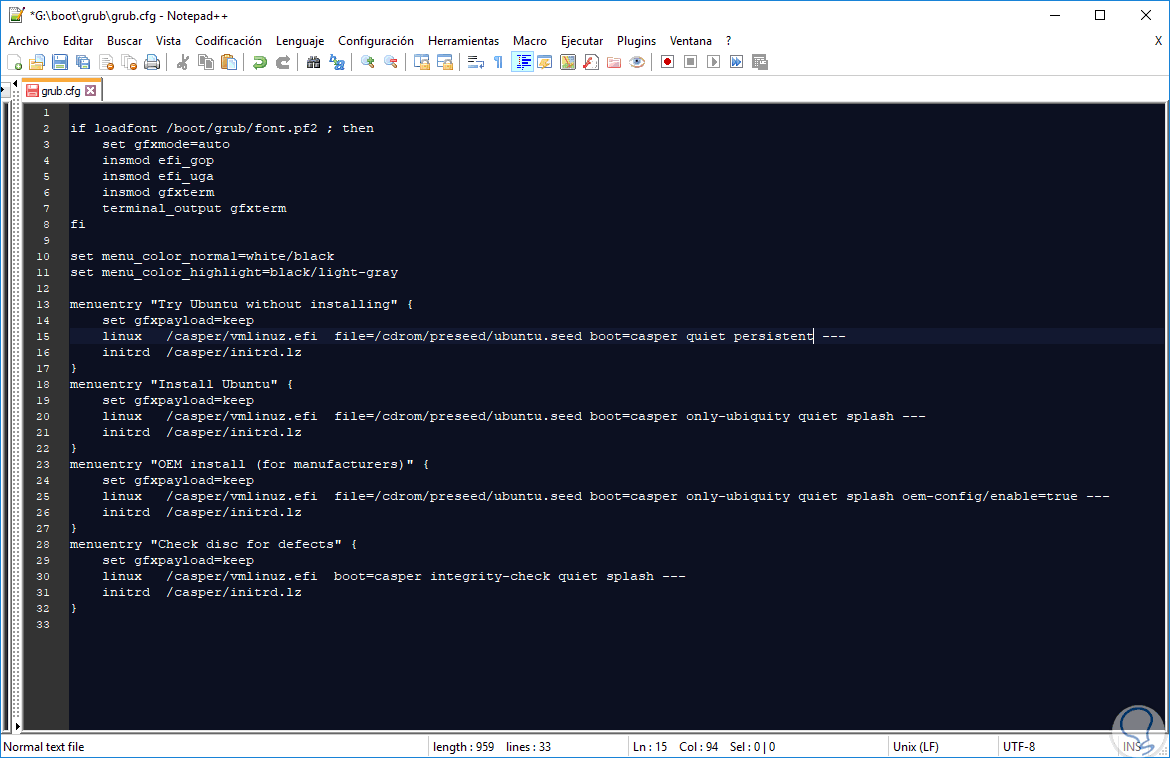This screenshot has width=1170, height=758.
Task: Open the Ejecutar menu
Action: (582, 41)
